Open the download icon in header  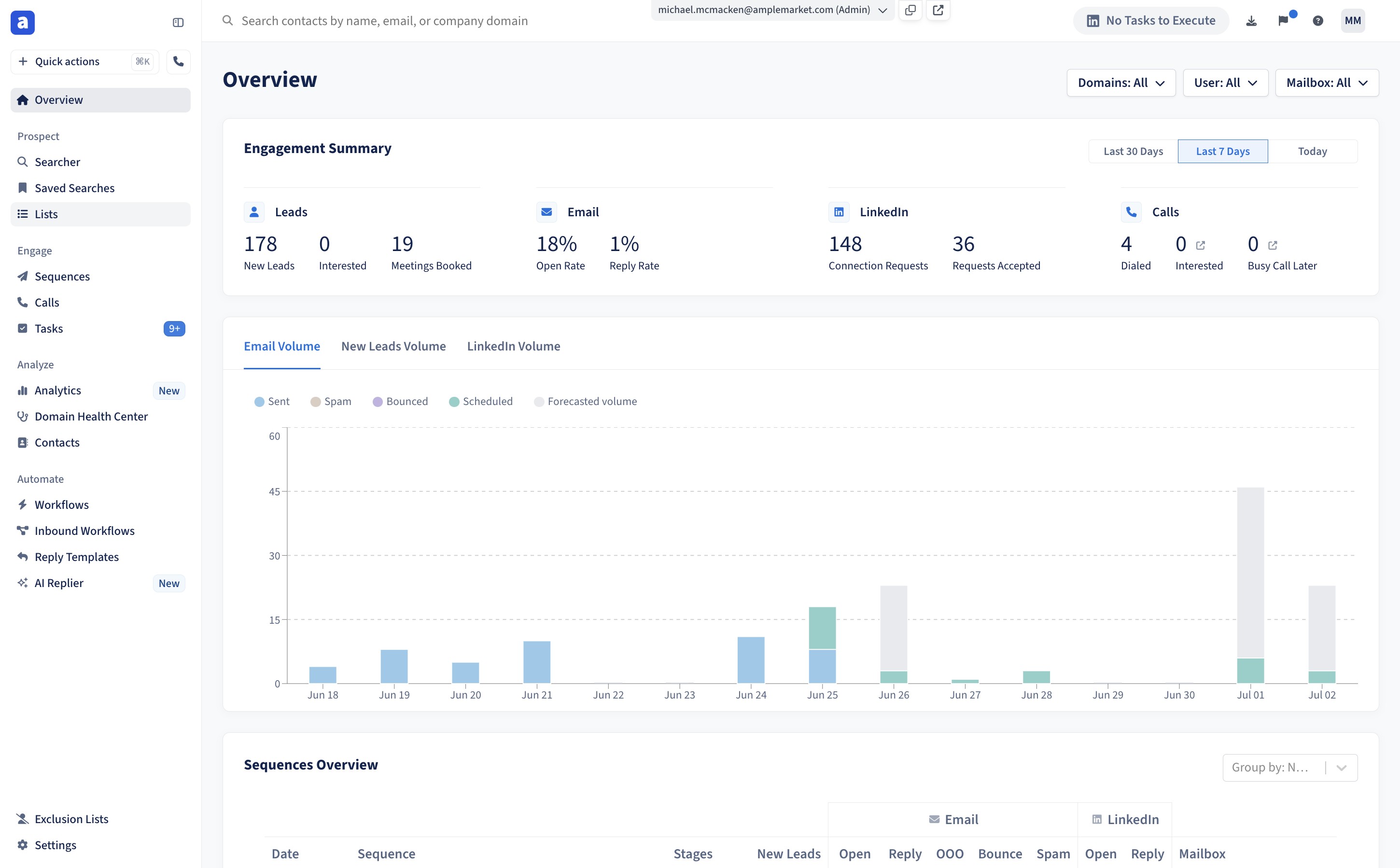coord(1251,21)
